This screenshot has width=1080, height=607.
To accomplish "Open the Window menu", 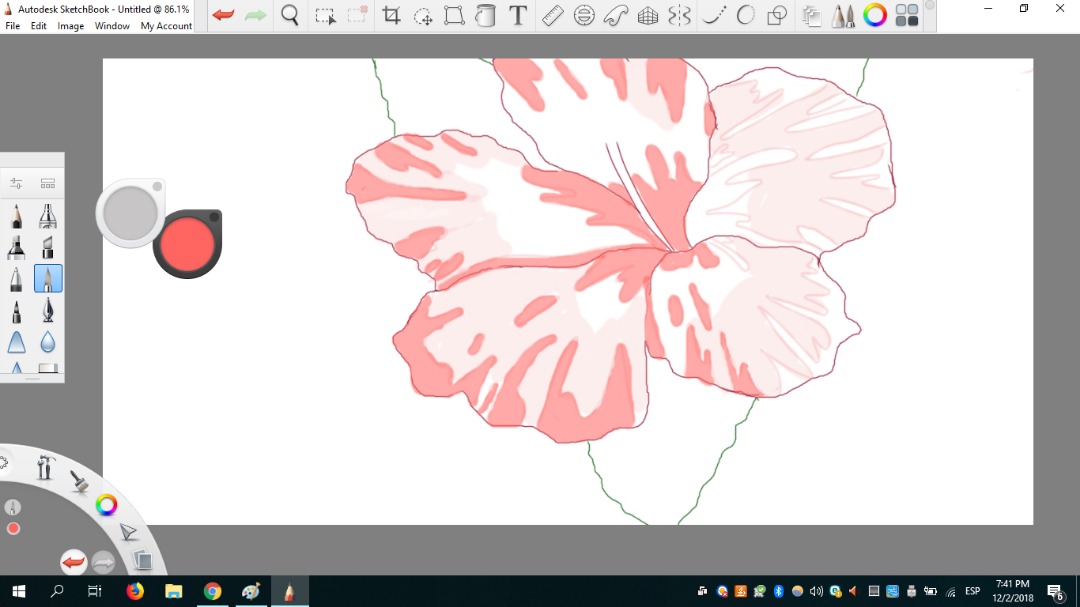I will tap(112, 26).
